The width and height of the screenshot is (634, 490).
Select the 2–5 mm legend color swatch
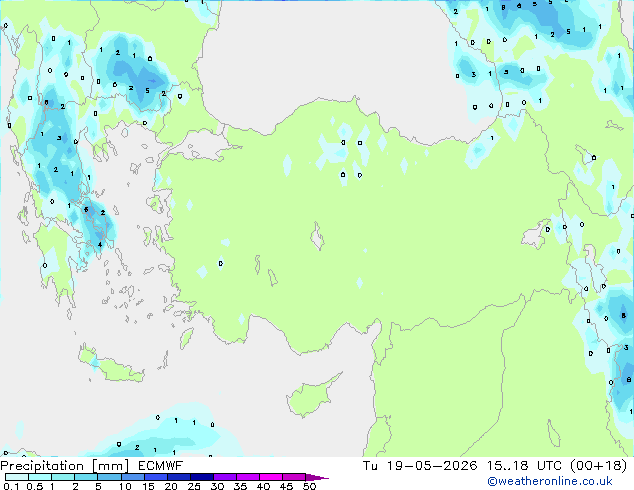coord(86,477)
